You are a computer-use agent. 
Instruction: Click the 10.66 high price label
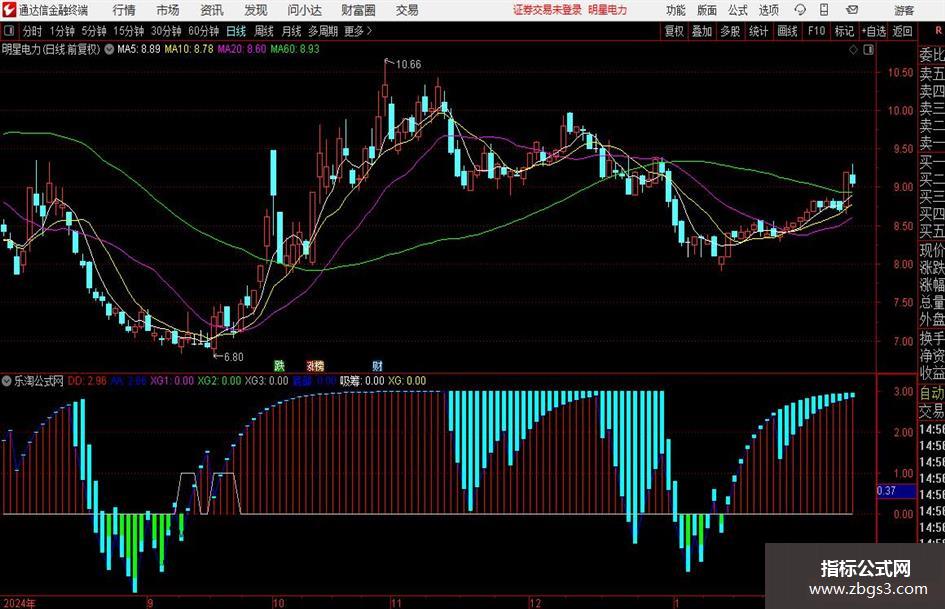point(408,65)
